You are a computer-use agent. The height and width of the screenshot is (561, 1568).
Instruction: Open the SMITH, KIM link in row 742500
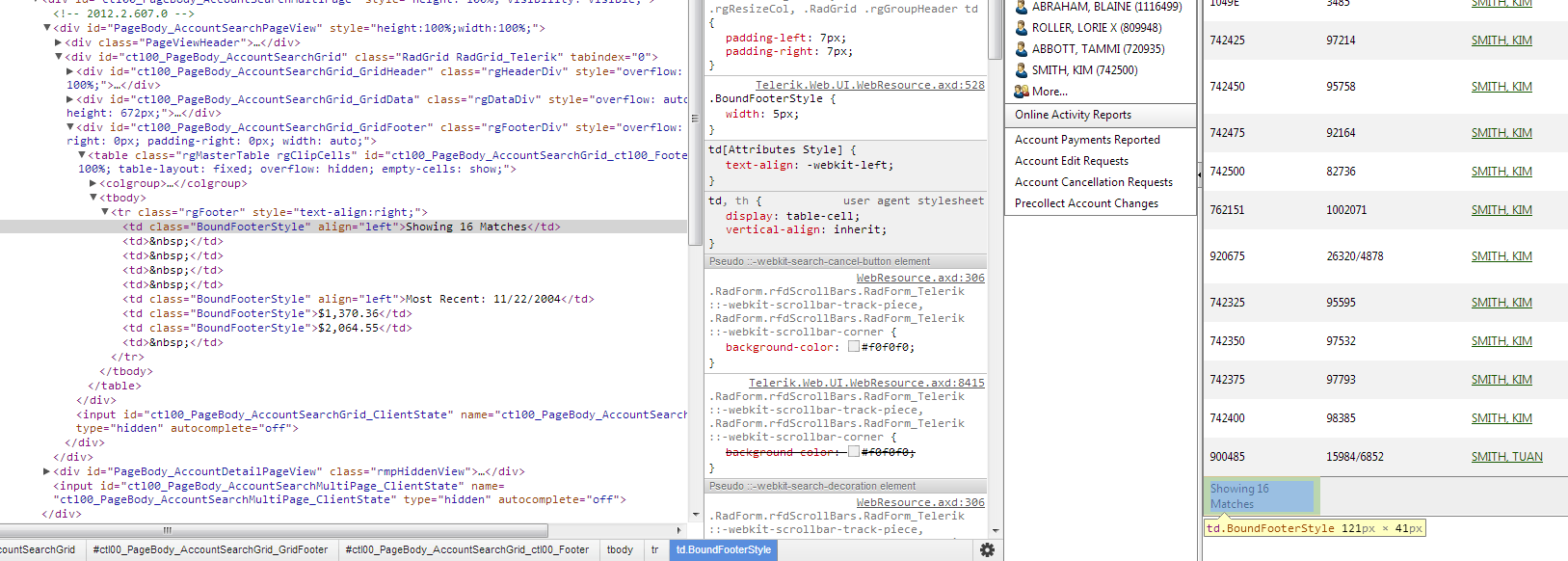[1502, 172]
